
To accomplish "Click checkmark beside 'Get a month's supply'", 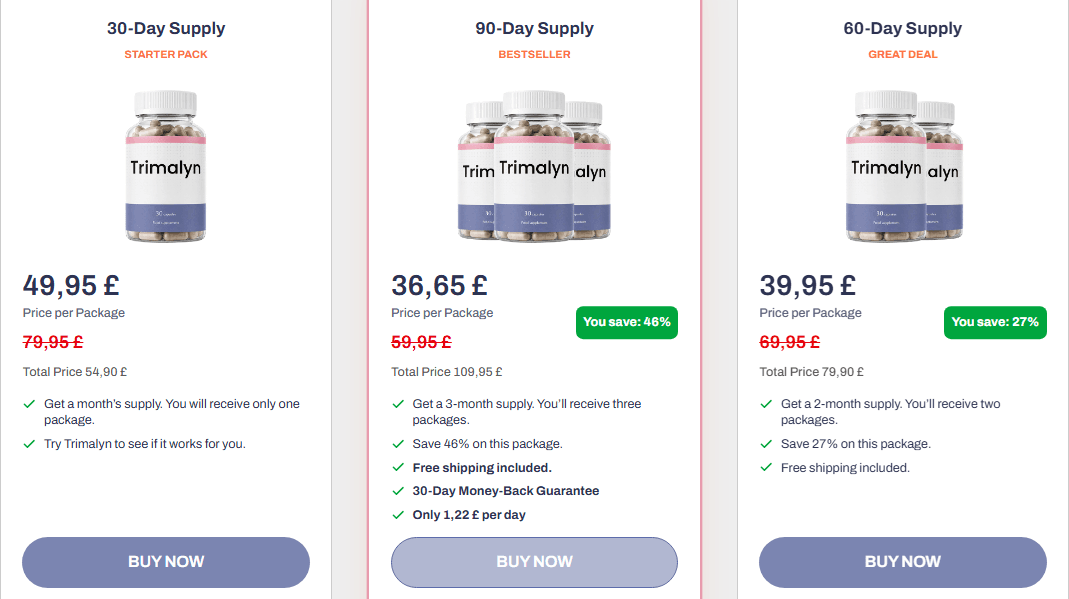I will pyautogui.click(x=29, y=404).
